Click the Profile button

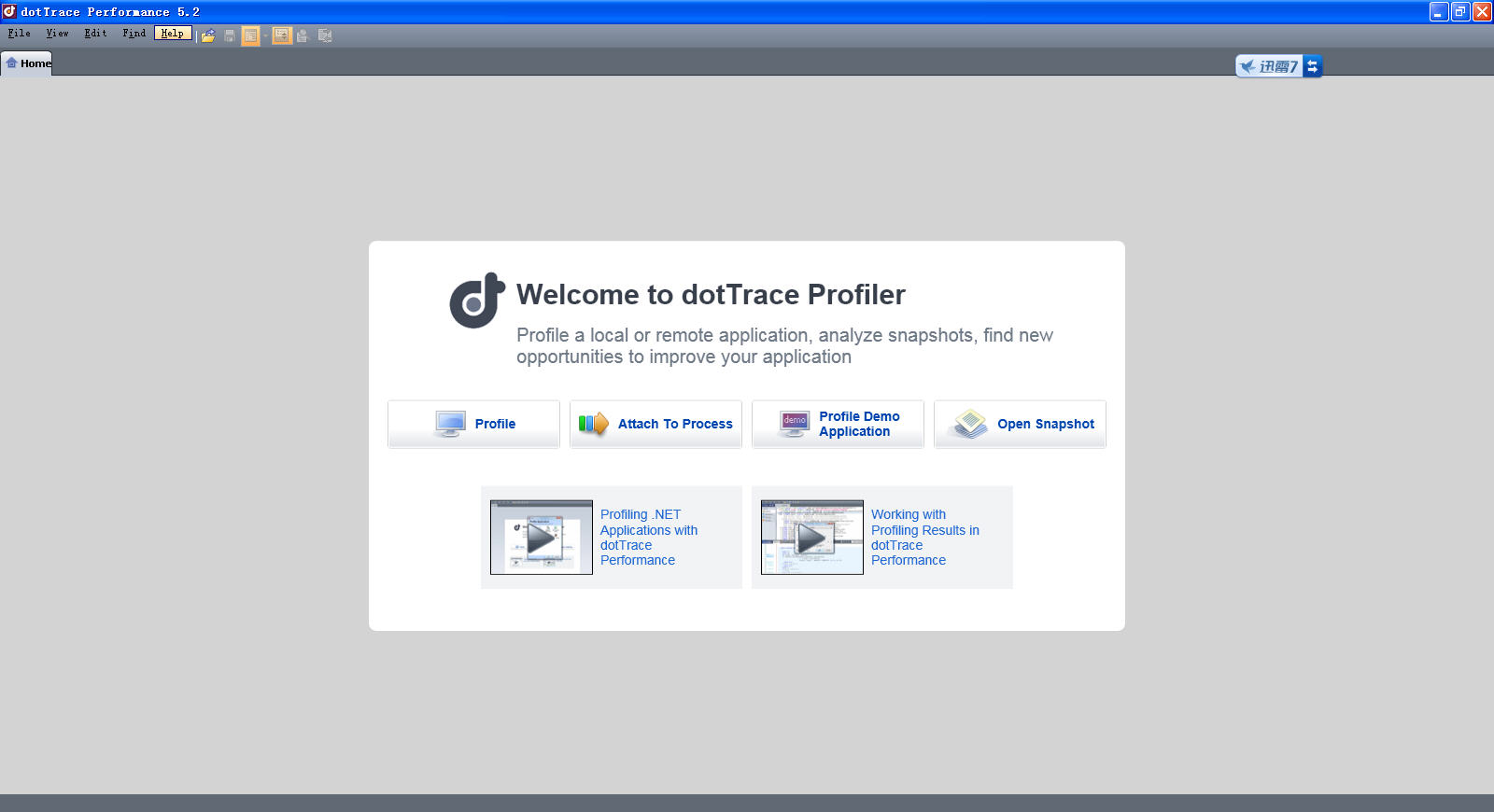(x=473, y=424)
